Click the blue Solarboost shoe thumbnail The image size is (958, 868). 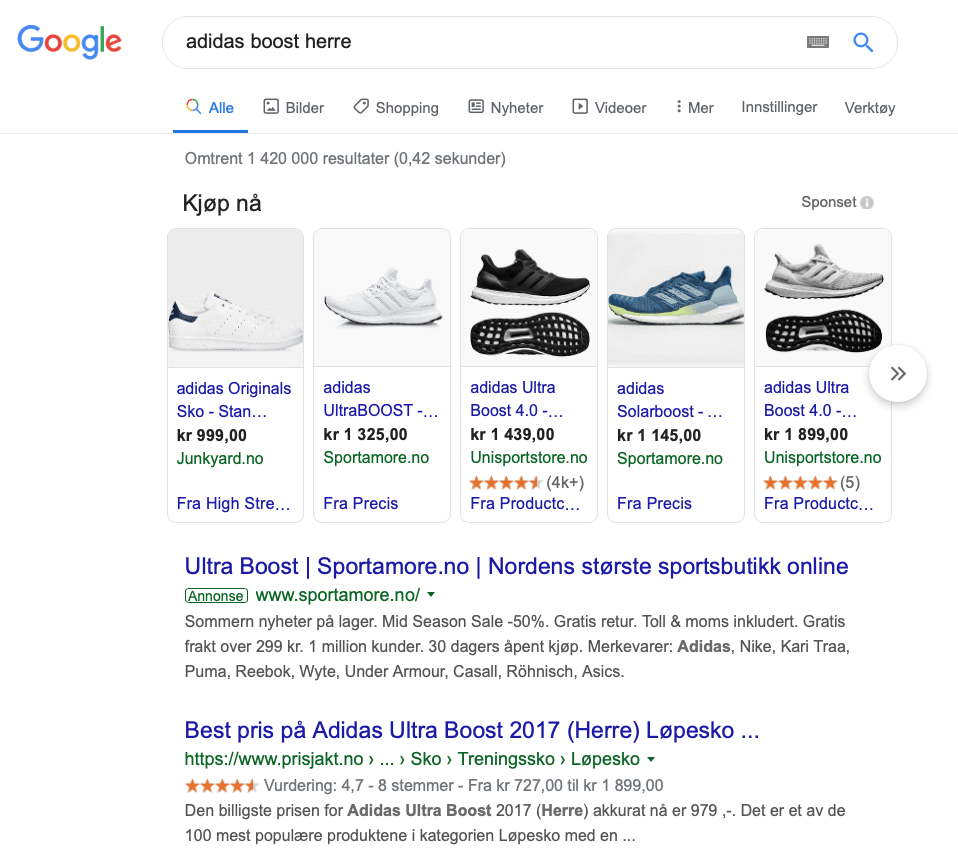676,298
